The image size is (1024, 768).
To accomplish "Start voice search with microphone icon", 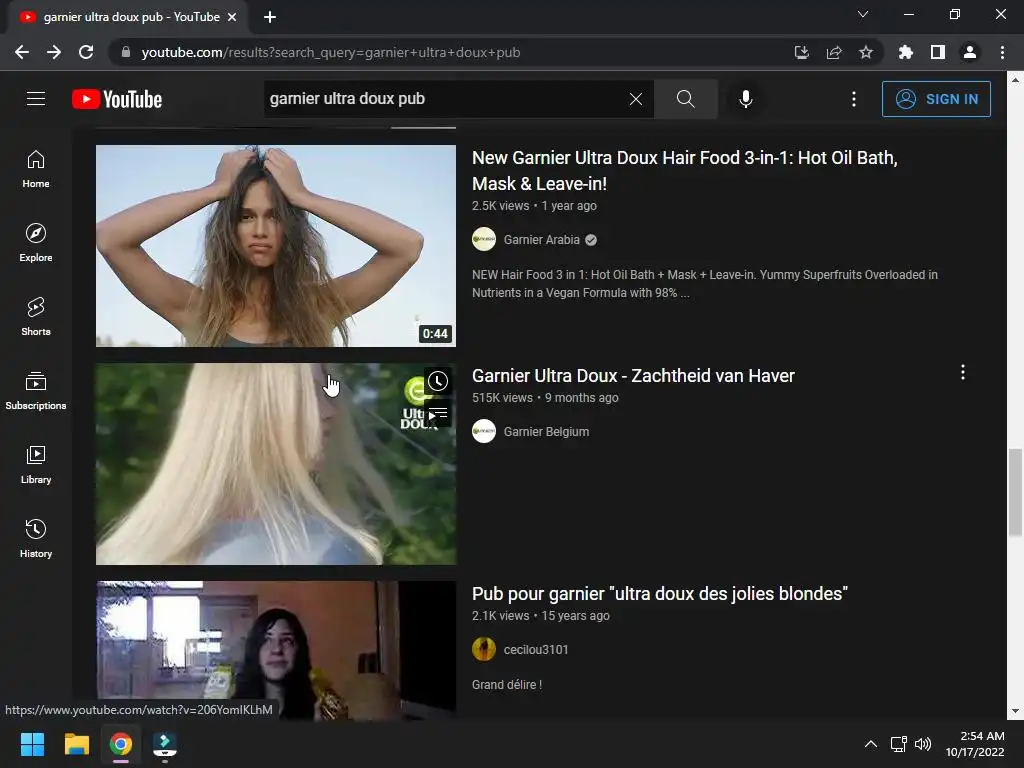I will [745, 99].
